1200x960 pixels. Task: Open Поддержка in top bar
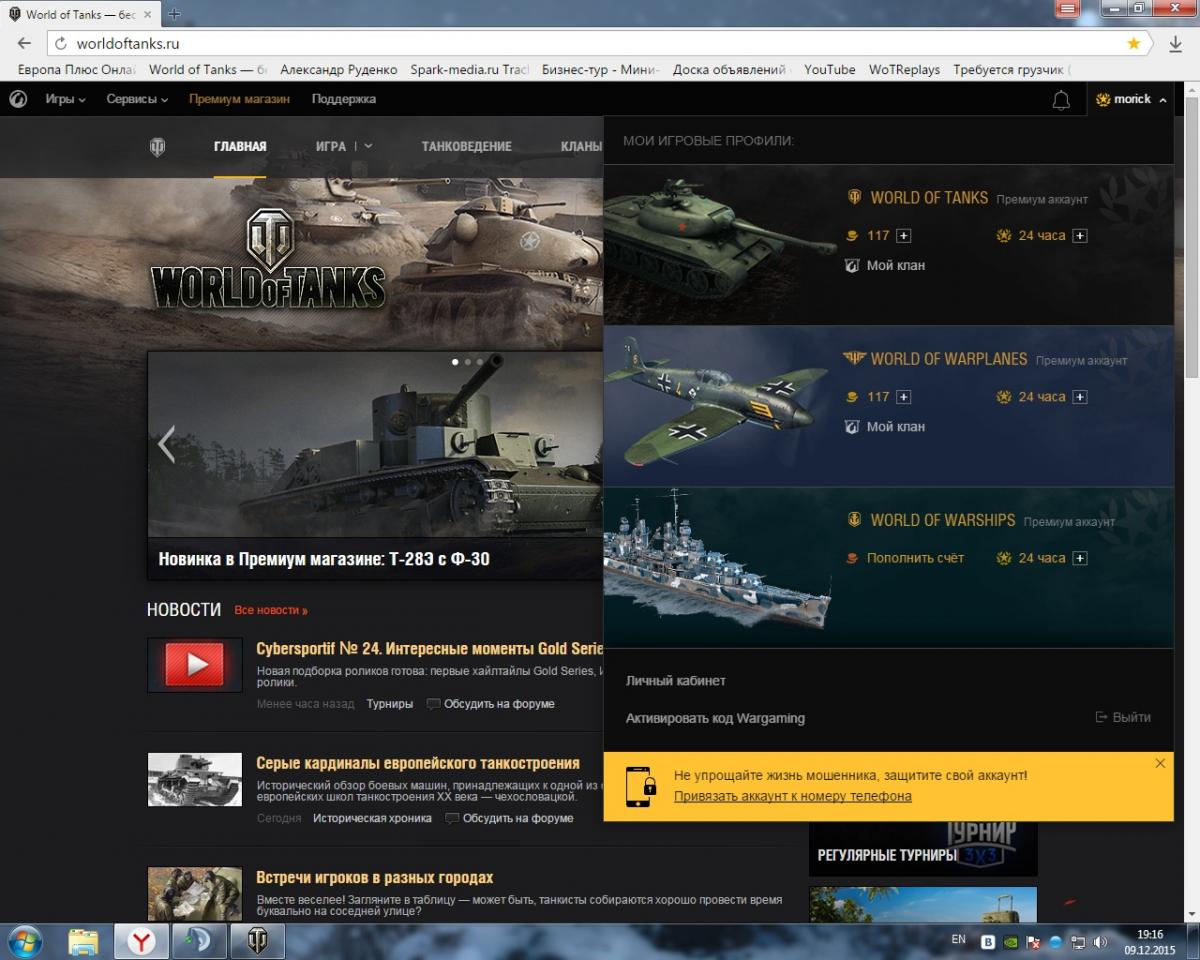[343, 99]
